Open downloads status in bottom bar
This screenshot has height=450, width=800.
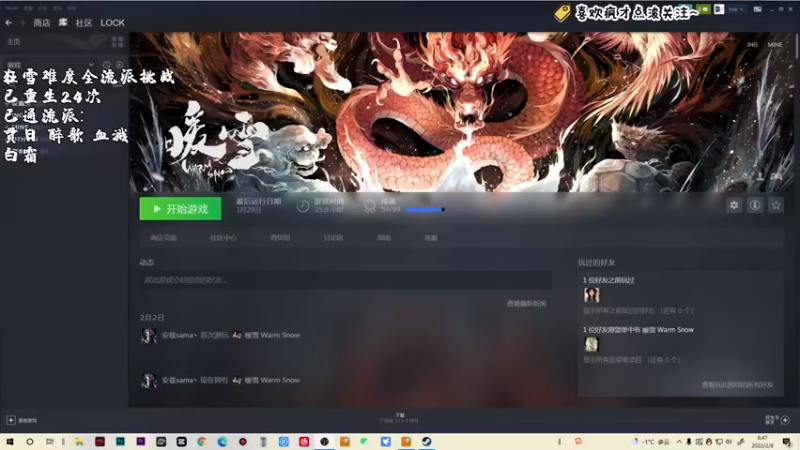coord(399,418)
